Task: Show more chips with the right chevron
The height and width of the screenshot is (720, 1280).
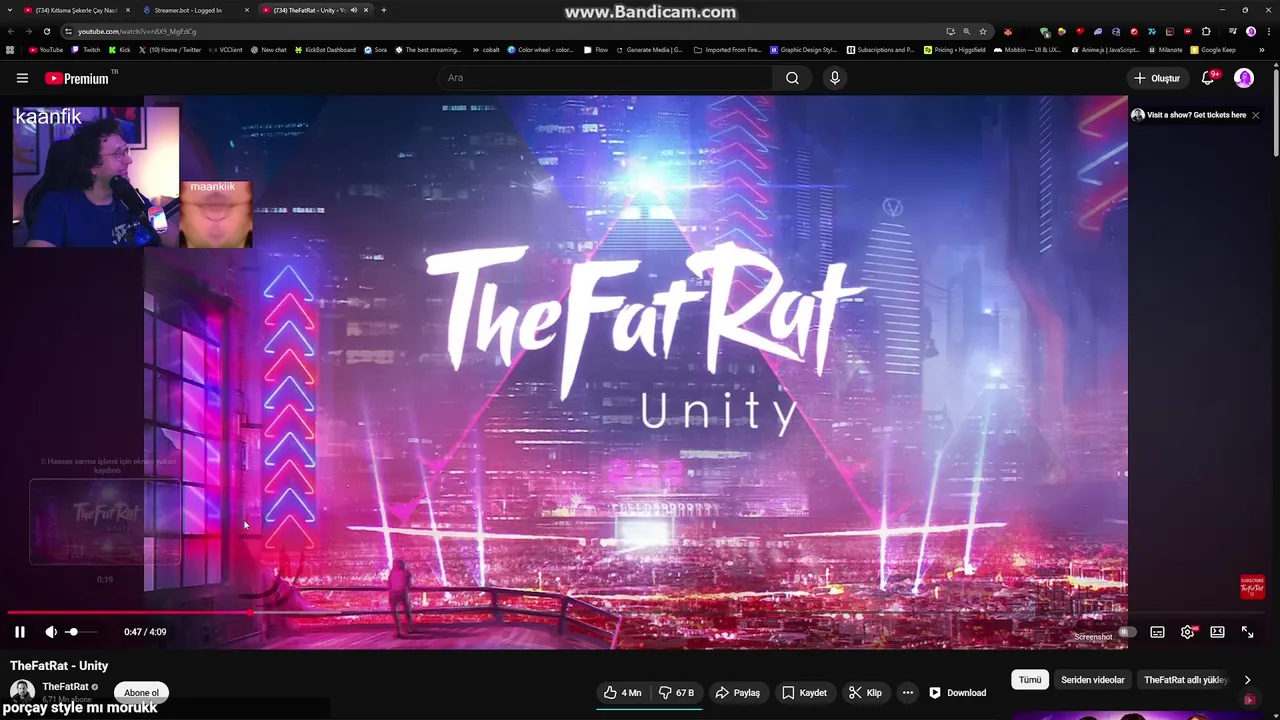Action: [x=1247, y=680]
